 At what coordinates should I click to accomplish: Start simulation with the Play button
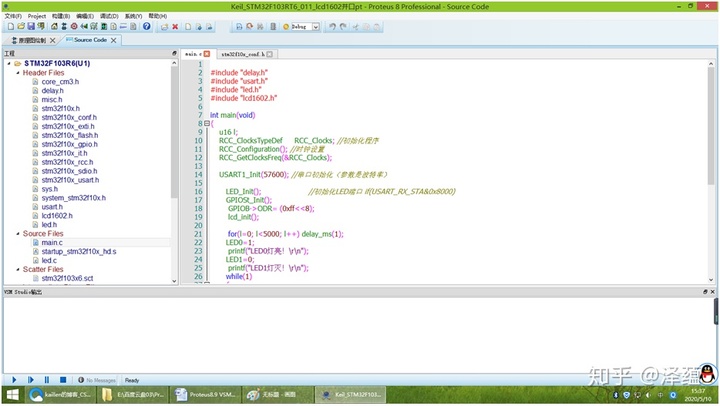click(14, 380)
